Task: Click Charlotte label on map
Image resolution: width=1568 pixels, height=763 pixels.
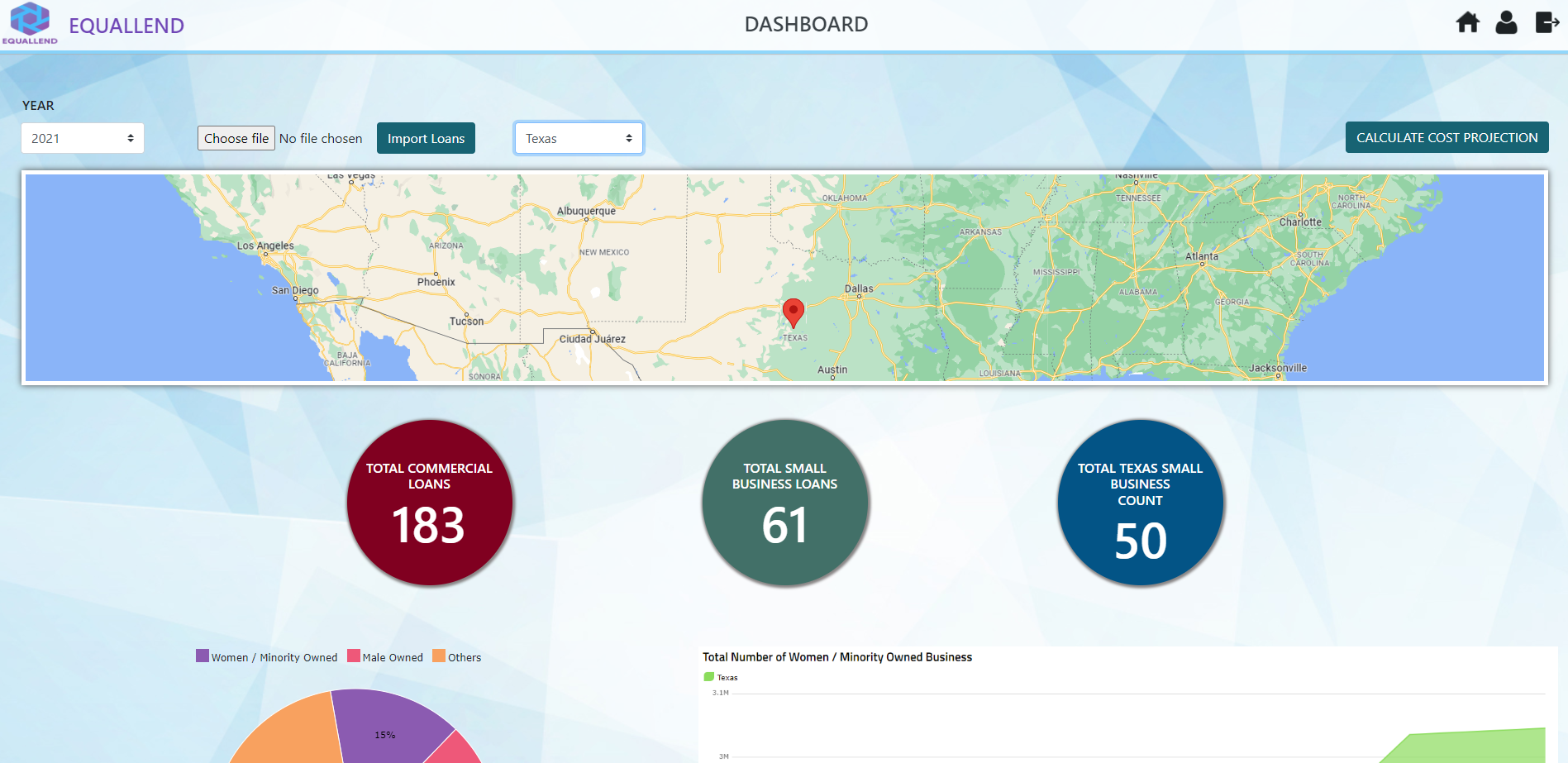Action: [x=1300, y=222]
